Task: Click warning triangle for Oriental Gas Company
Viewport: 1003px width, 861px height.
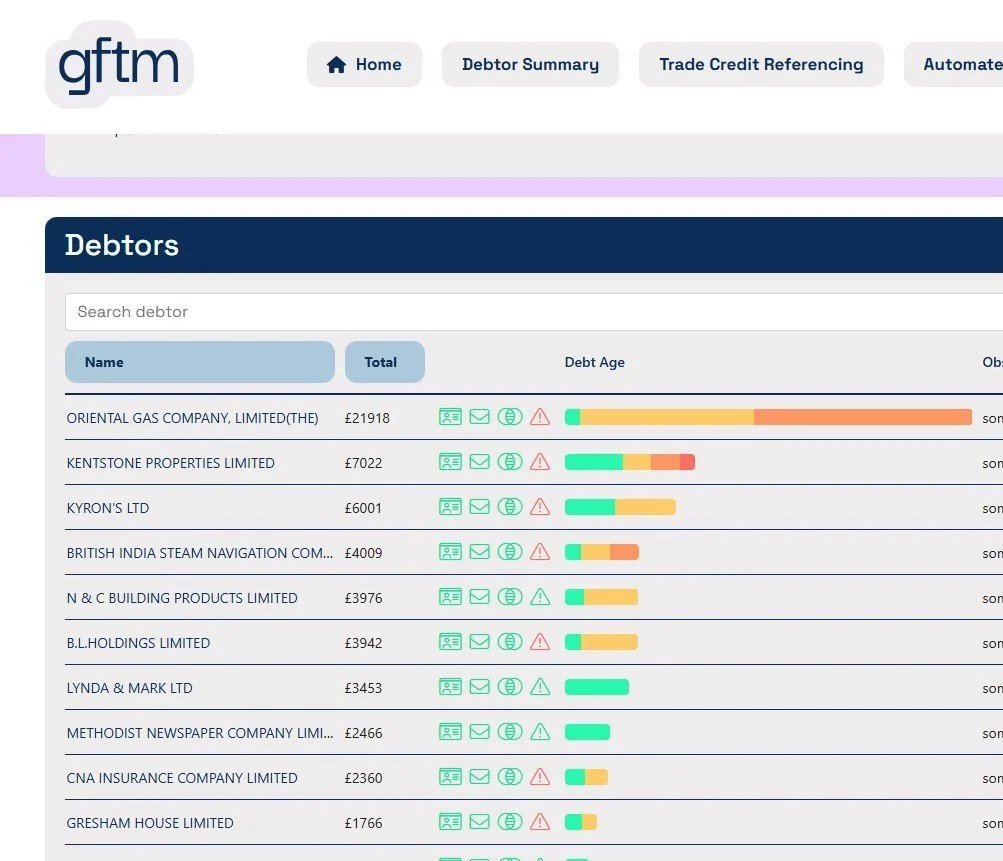Action: click(x=540, y=417)
